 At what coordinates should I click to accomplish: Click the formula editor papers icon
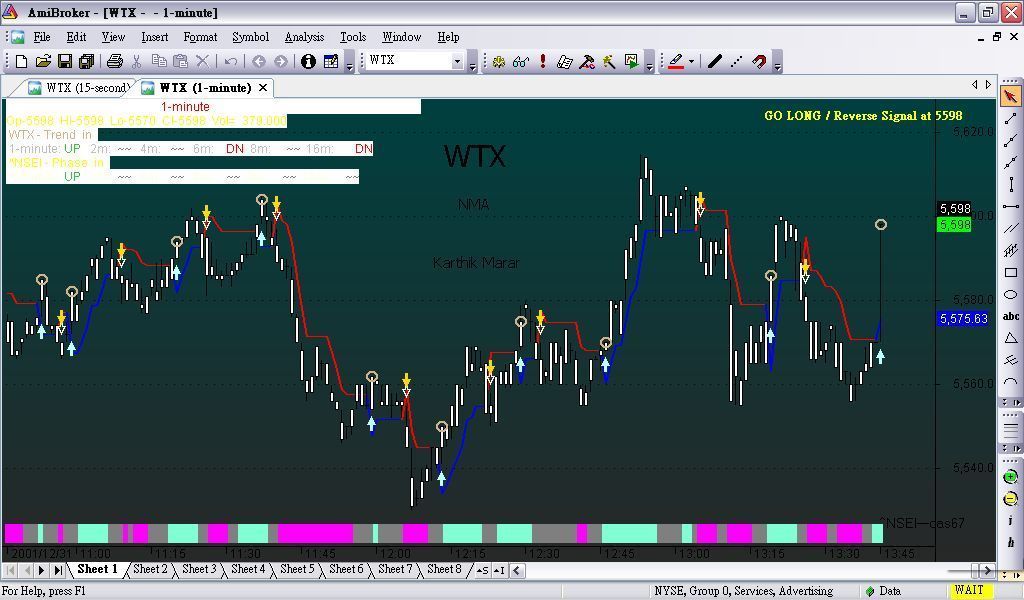[565, 61]
